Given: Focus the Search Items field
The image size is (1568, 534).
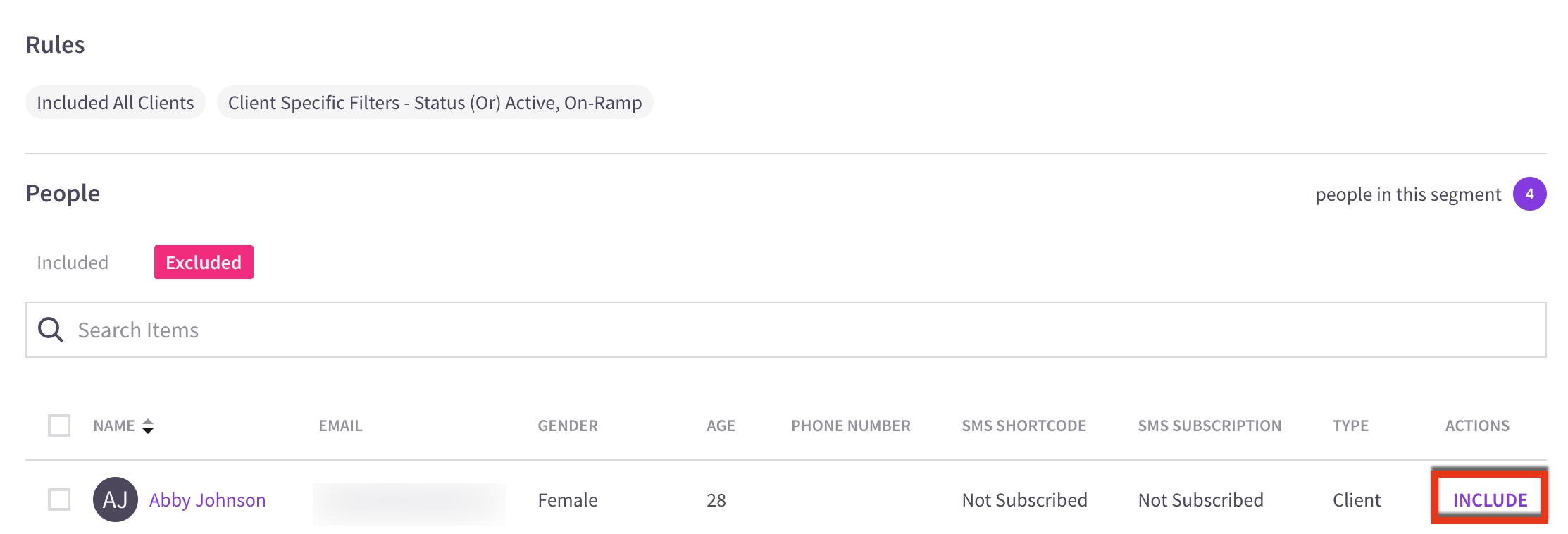Looking at the screenshot, I should (785, 330).
